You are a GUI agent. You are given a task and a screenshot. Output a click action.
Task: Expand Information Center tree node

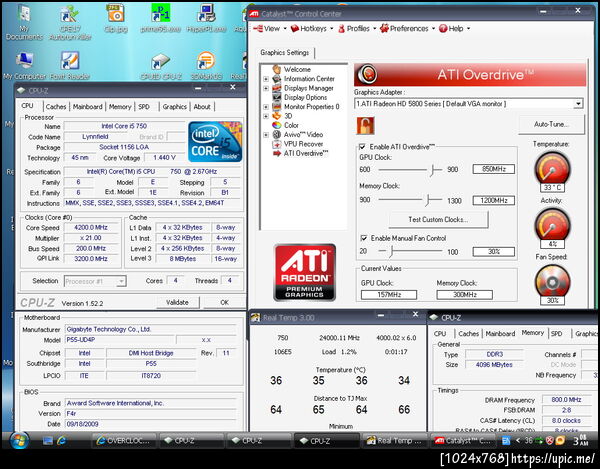coord(266,79)
